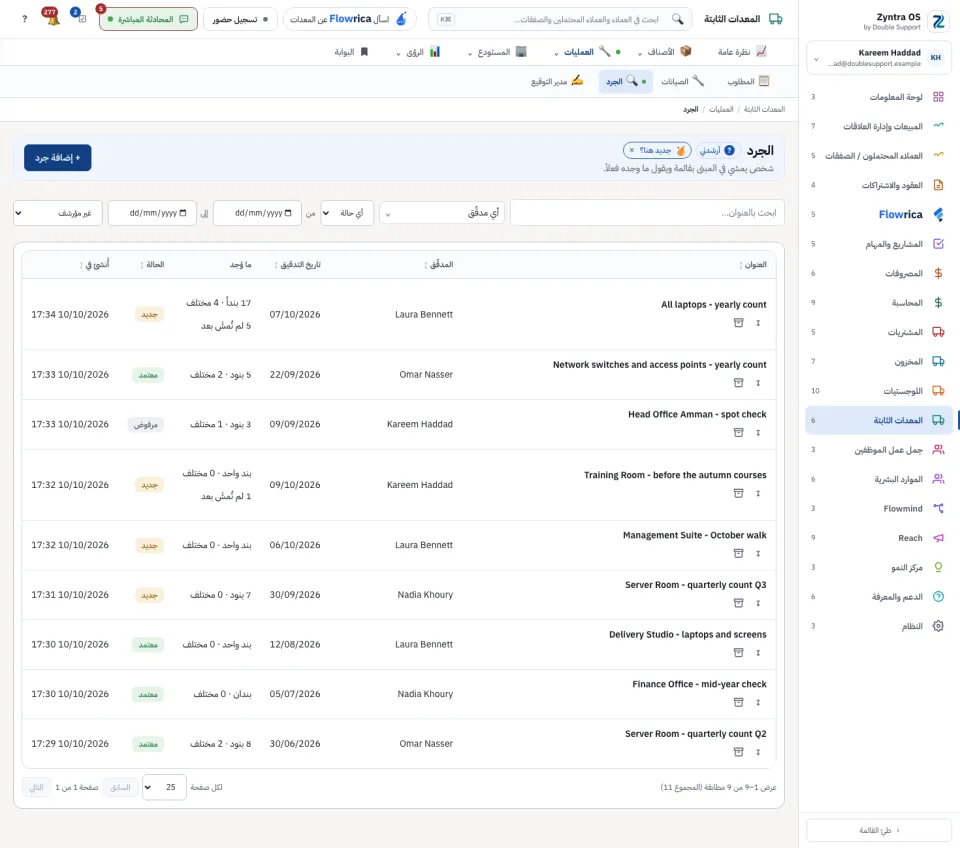Open the tasks checklist icon with badge 2
The image size is (960, 848).
(x=80, y=17)
